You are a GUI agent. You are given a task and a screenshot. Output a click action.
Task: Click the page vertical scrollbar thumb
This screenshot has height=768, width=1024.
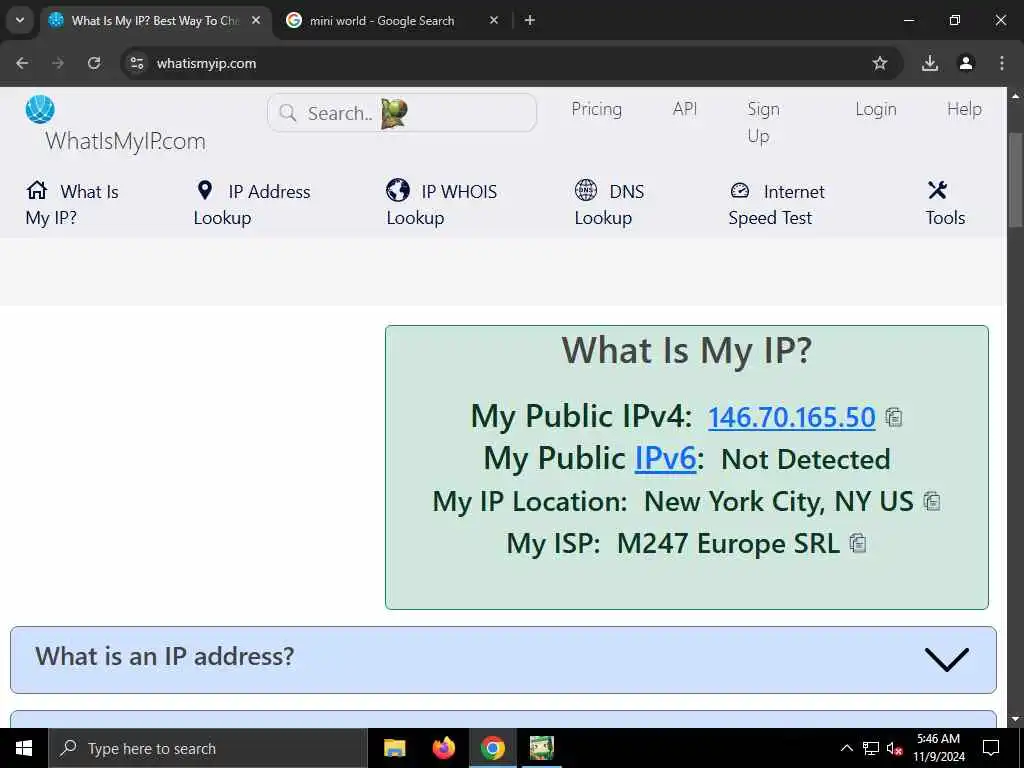[1015, 179]
